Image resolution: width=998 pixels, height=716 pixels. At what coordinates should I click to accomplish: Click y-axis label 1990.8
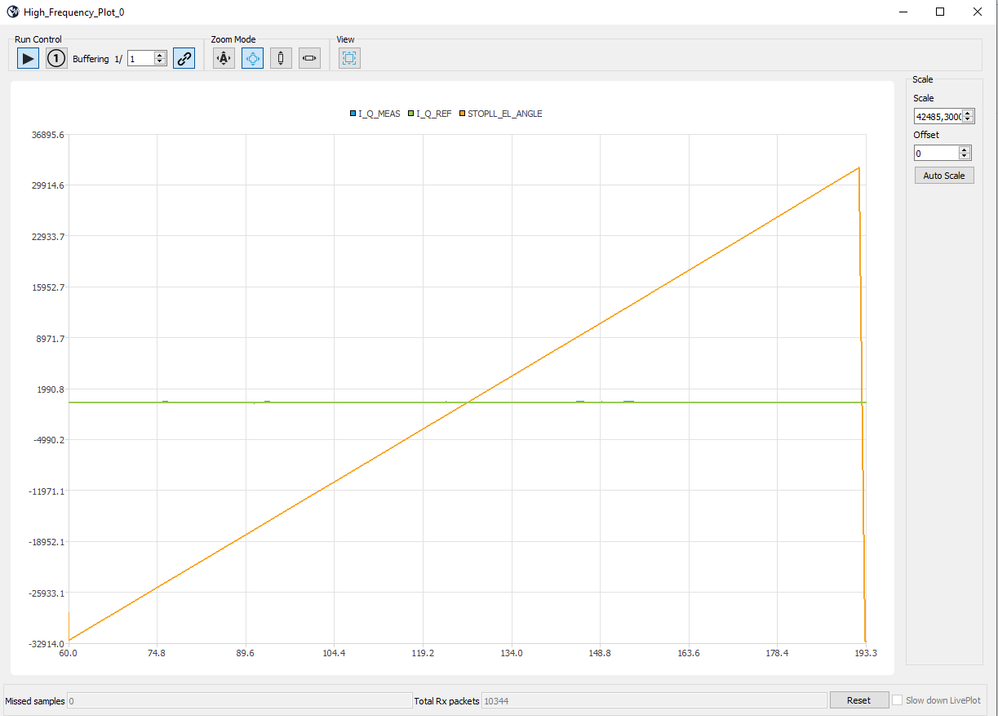(50, 389)
